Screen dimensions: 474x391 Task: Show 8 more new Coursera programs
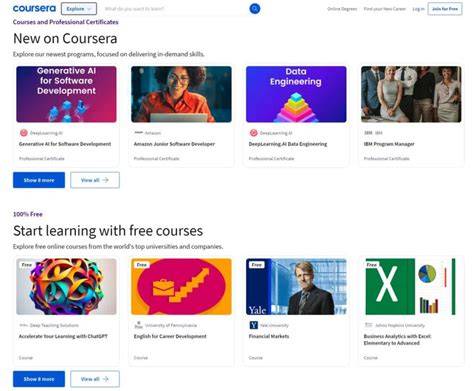39,180
